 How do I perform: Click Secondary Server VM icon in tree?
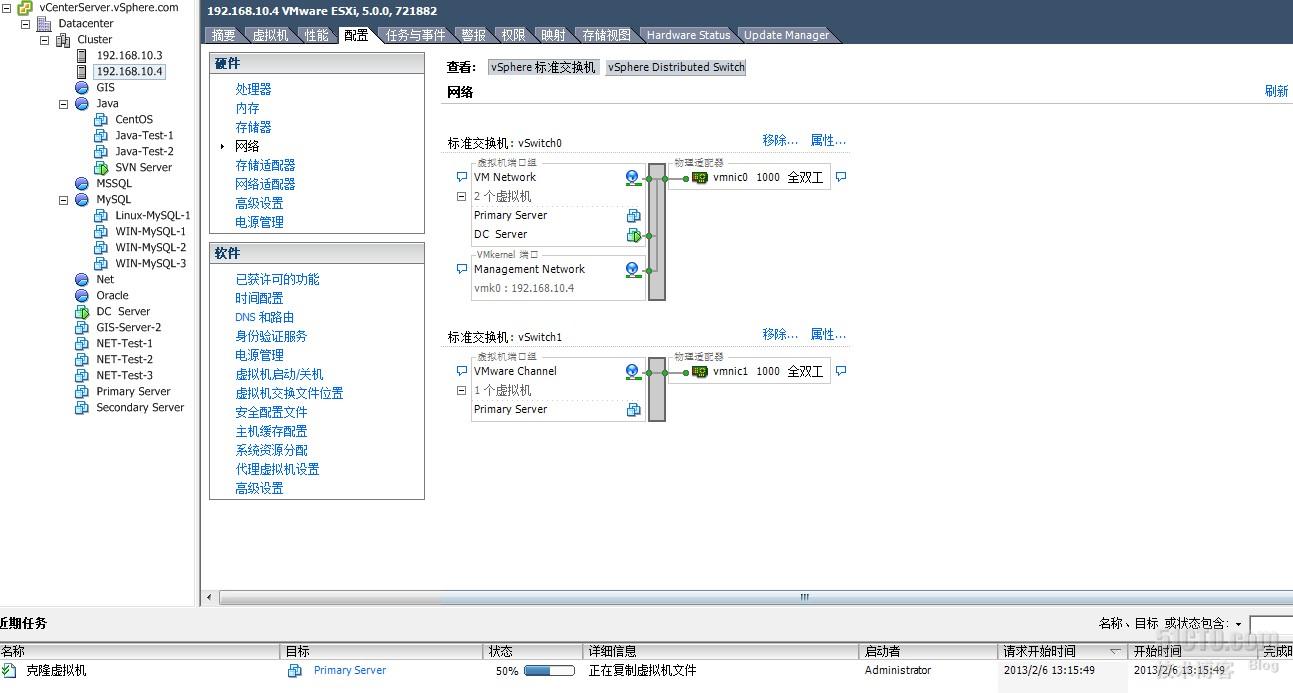[82, 407]
